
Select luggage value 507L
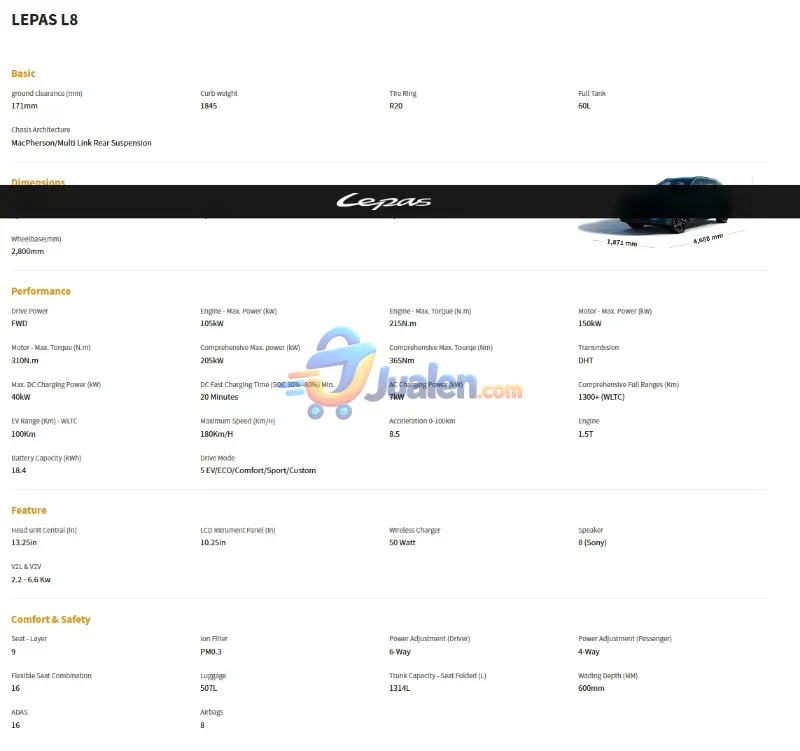coord(209,688)
